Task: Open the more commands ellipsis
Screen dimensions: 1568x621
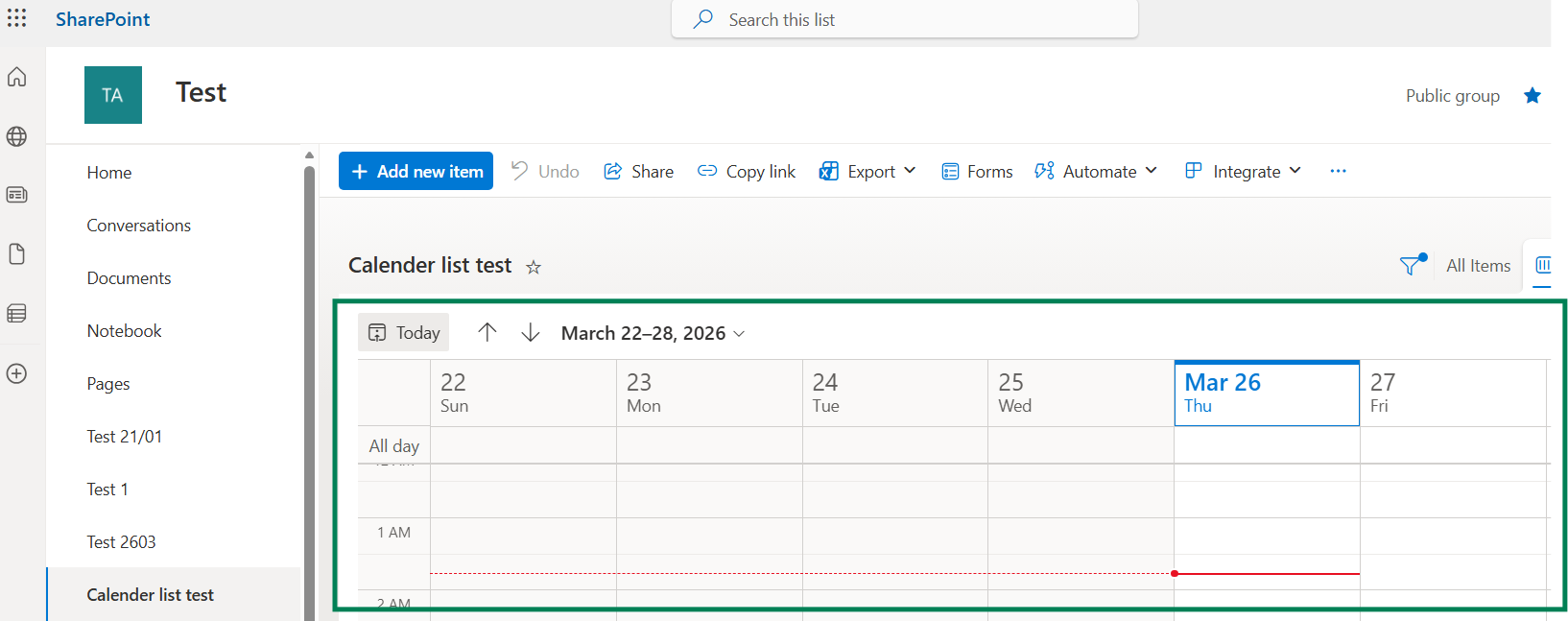Action: coord(1339,171)
